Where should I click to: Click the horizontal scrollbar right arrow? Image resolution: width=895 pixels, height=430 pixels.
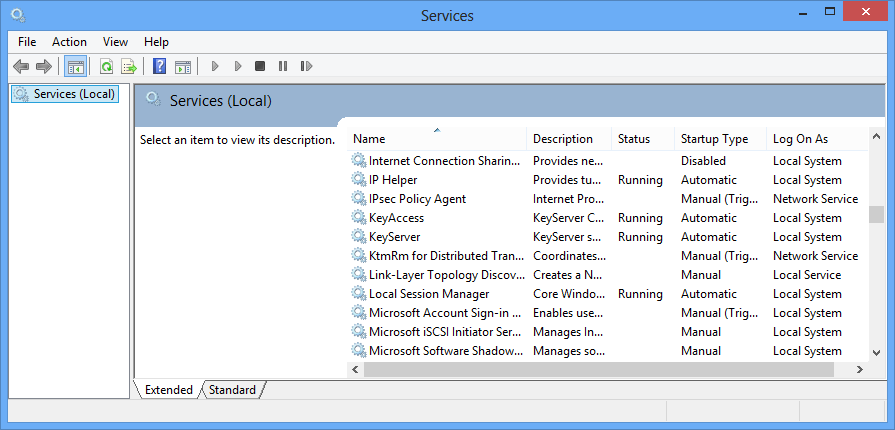tap(859, 370)
